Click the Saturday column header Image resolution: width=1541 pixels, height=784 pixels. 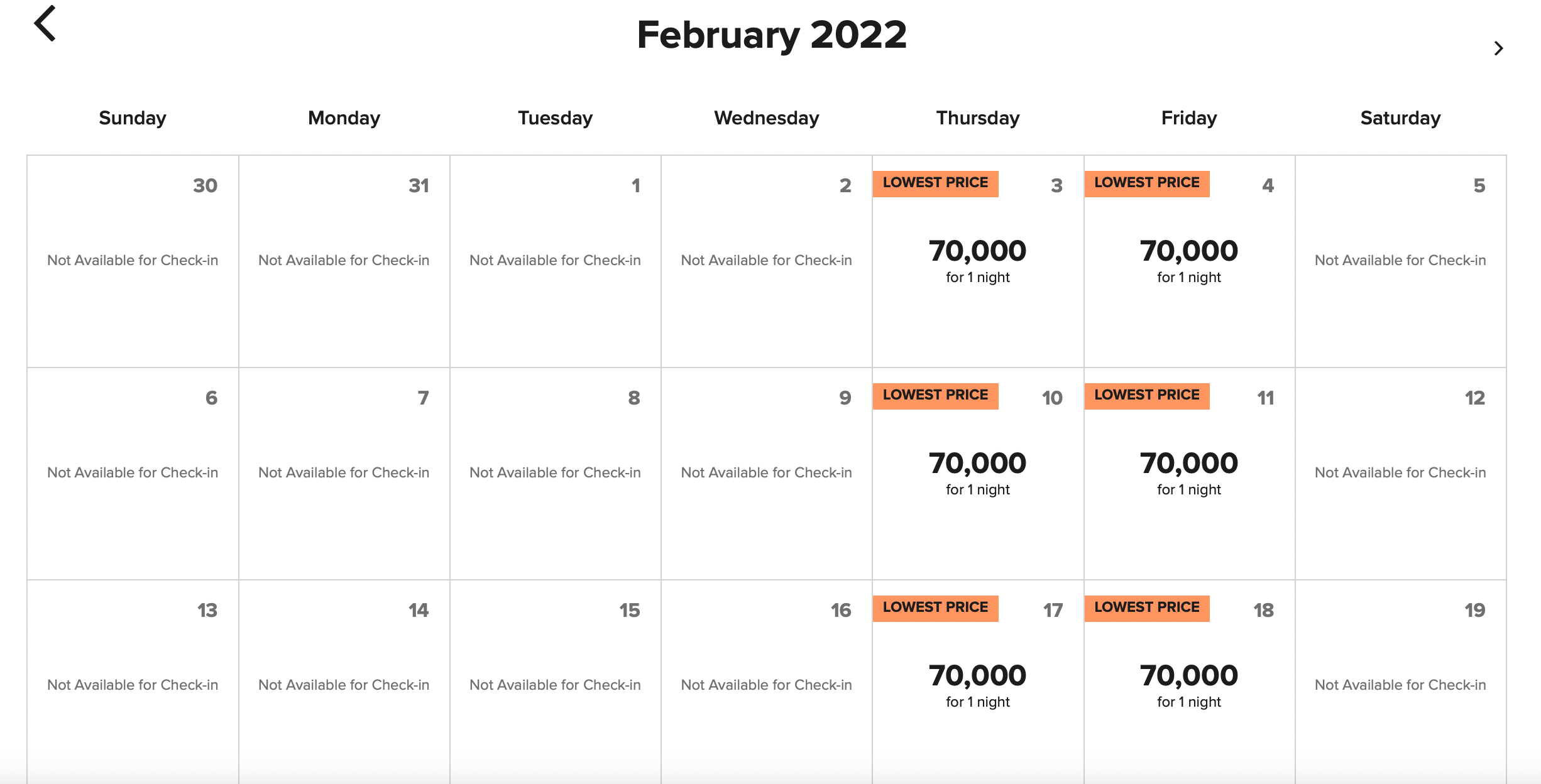click(1401, 118)
